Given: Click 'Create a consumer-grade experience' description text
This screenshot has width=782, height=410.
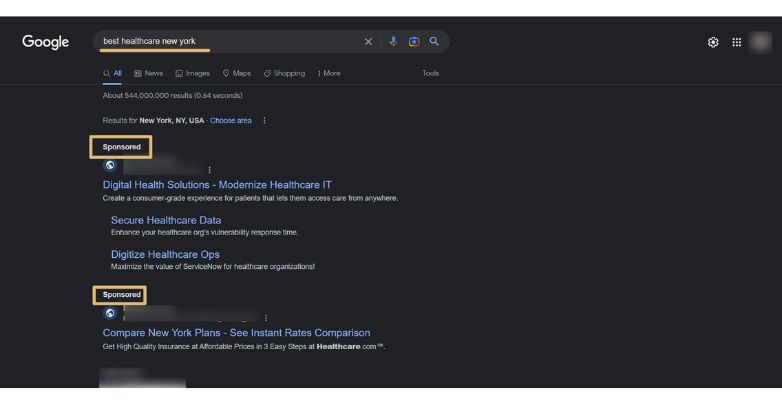Looking at the screenshot, I should pyautogui.click(x=250, y=198).
